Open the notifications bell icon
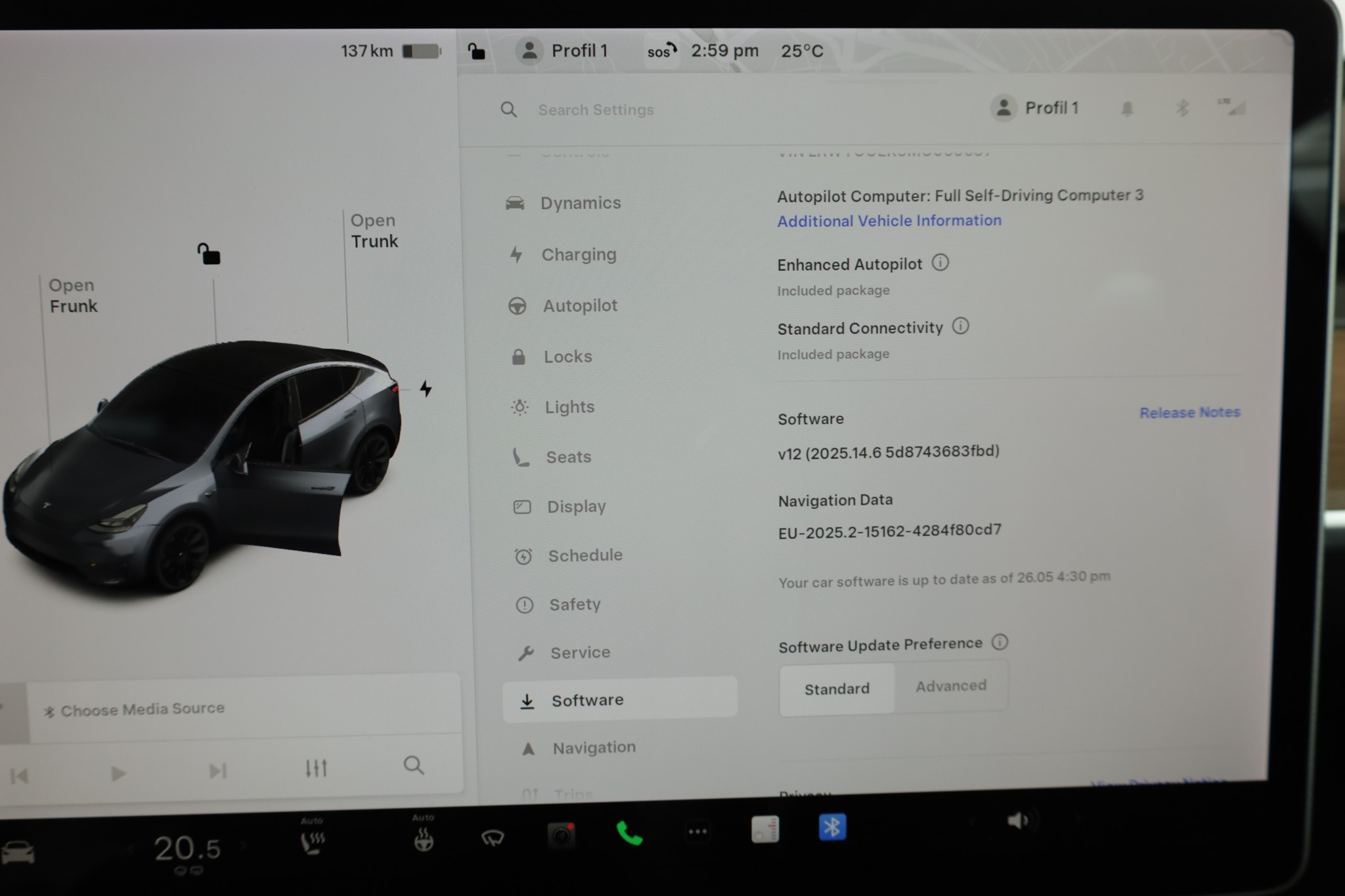 [1127, 108]
